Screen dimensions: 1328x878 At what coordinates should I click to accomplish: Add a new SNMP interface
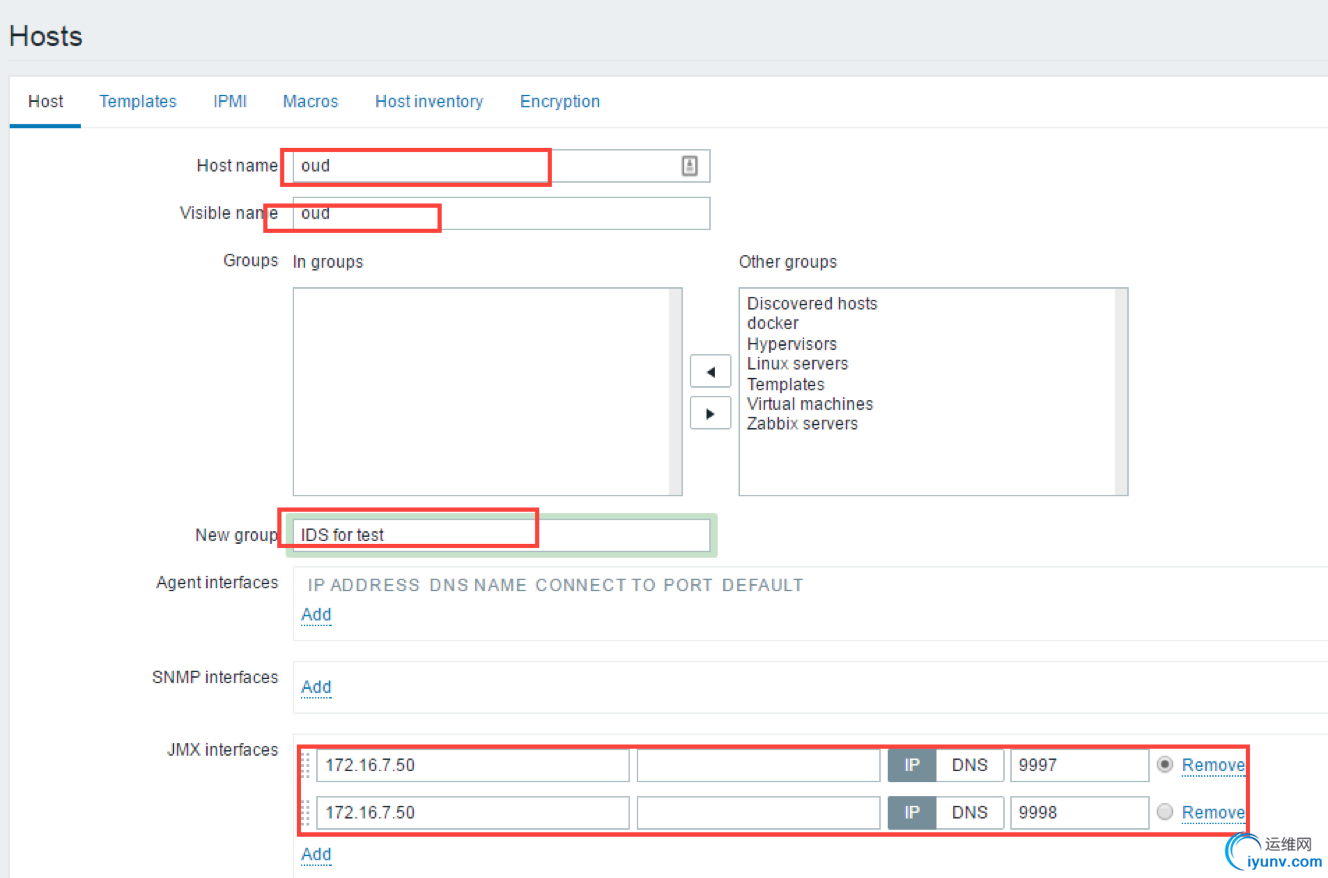316,687
